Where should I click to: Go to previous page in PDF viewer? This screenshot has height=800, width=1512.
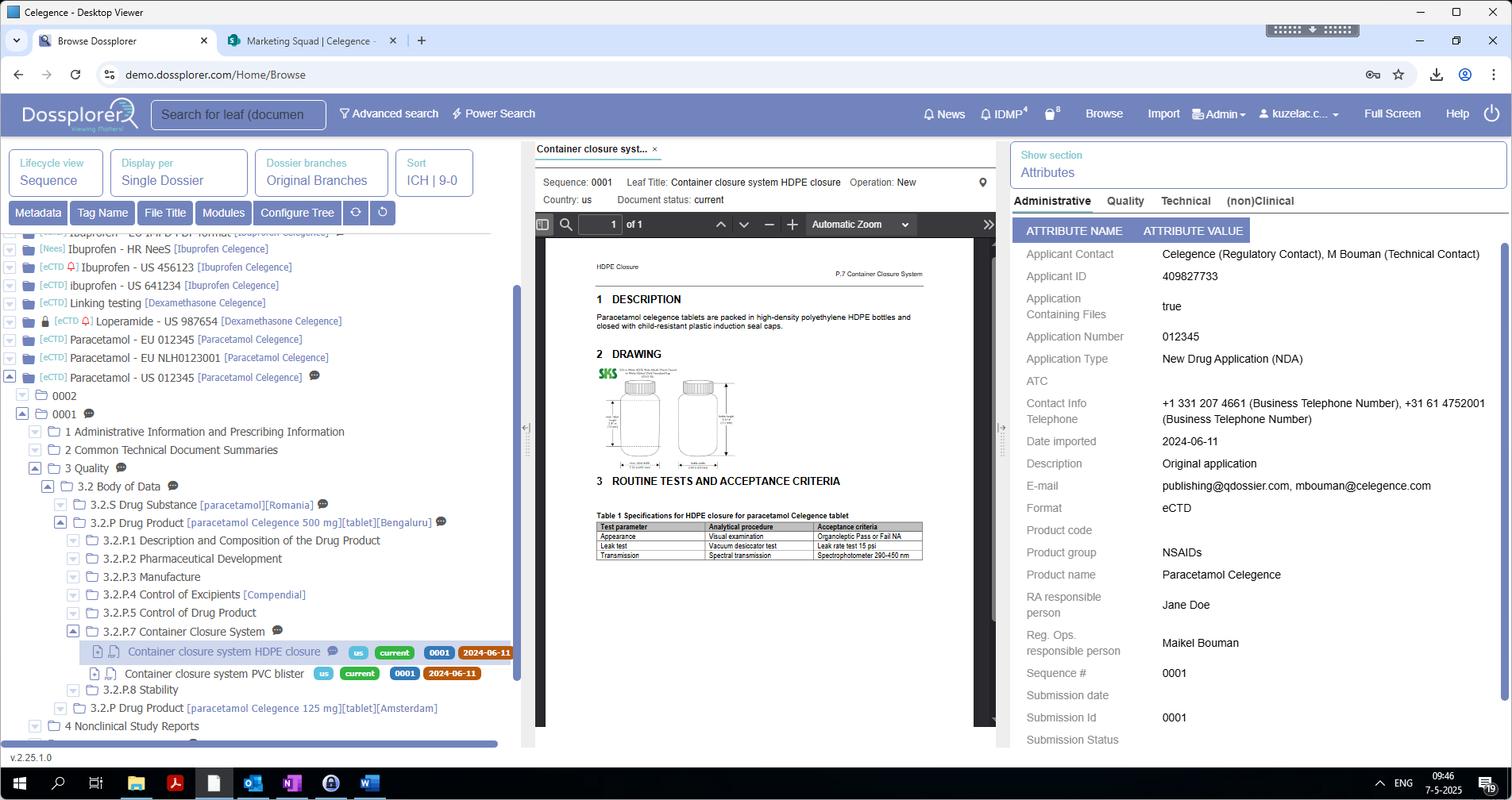(x=721, y=225)
